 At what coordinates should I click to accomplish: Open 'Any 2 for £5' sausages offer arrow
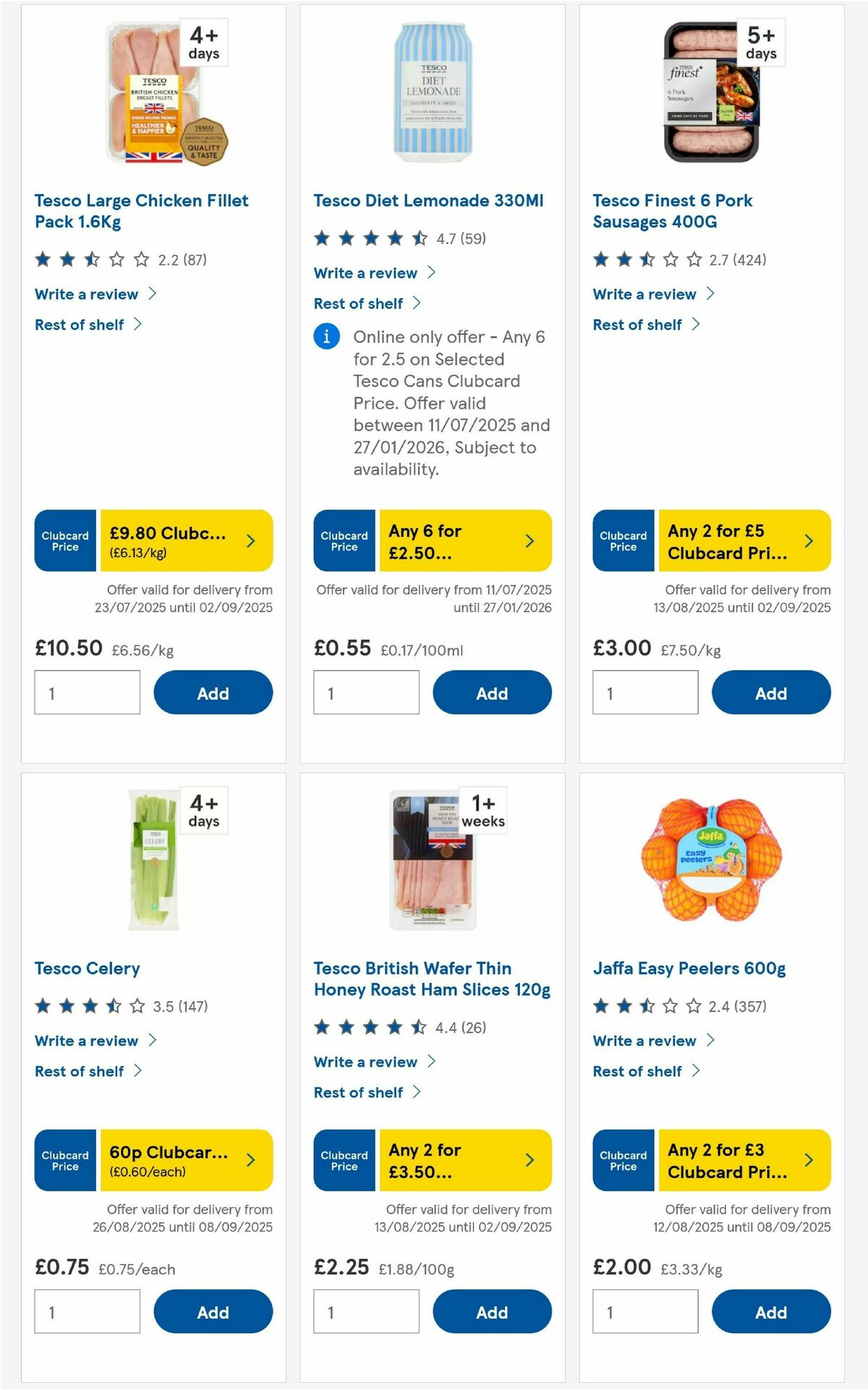click(x=808, y=540)
